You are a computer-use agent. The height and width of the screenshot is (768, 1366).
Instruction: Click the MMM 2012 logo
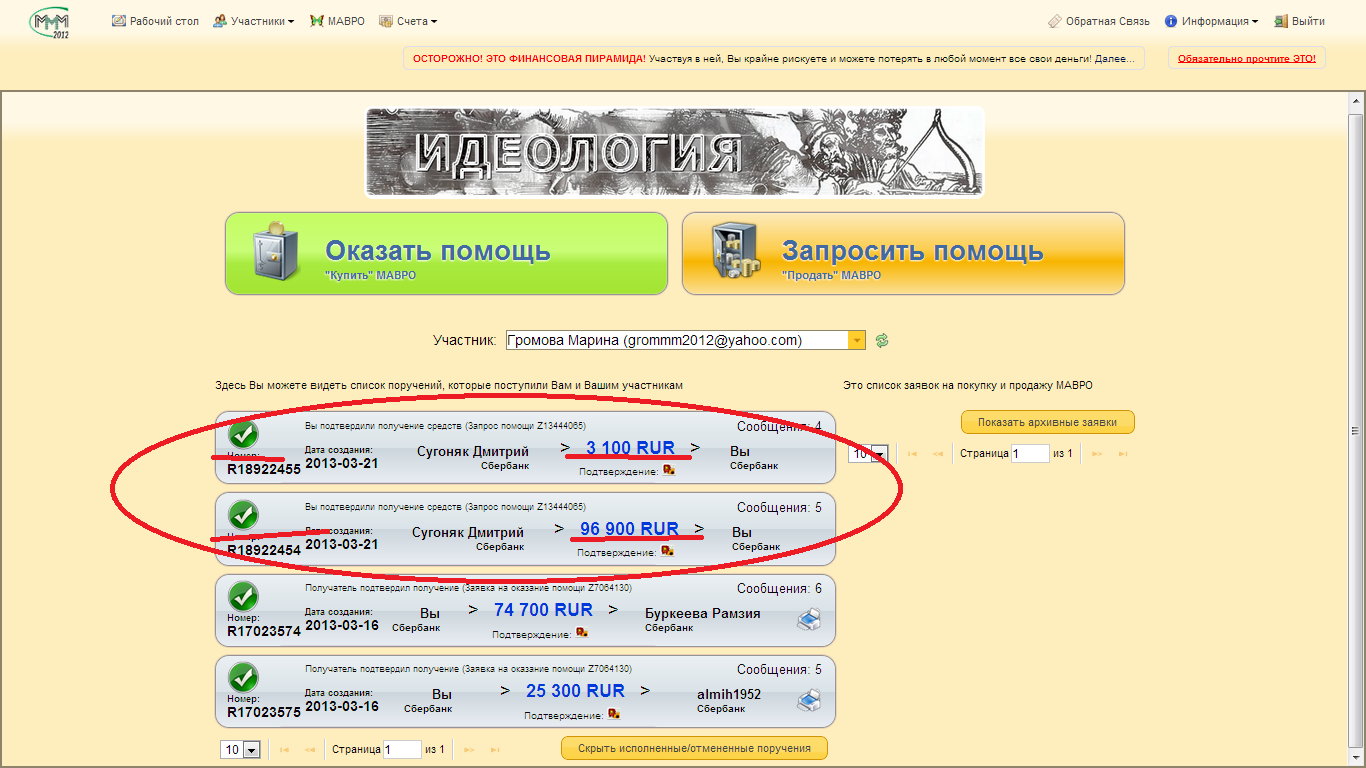click(x=50, y=21)
